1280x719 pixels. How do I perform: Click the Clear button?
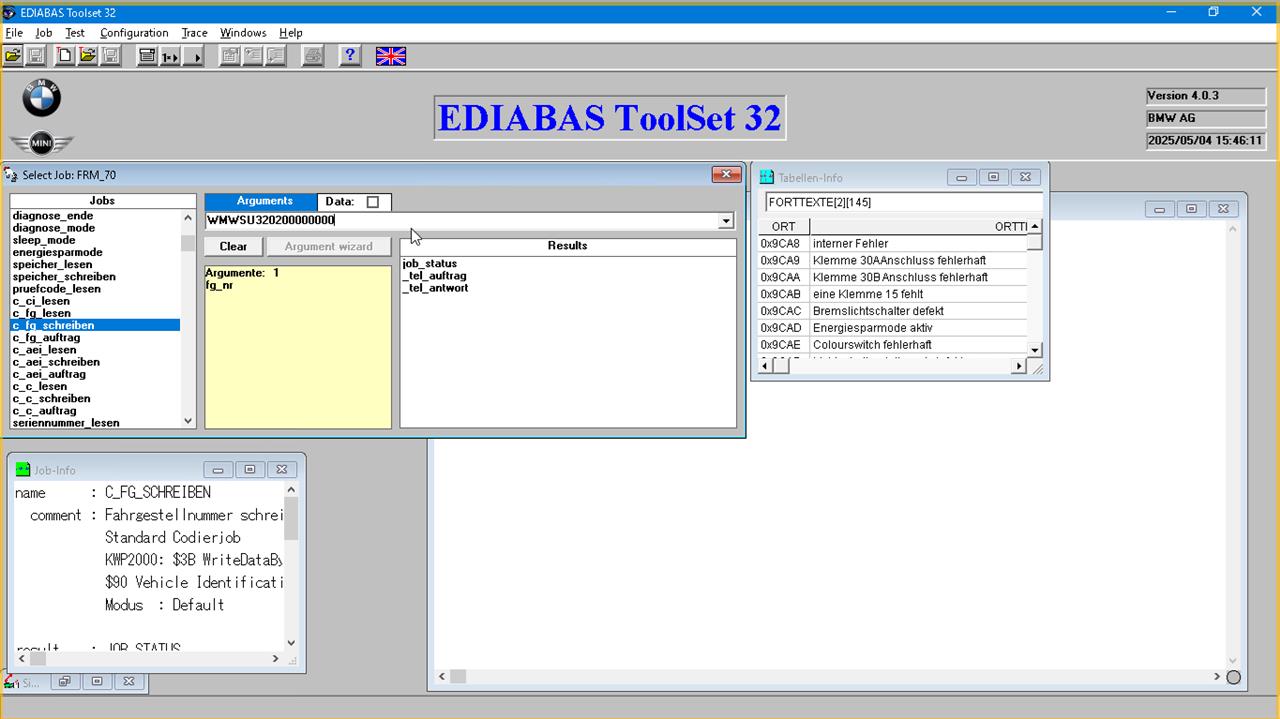click(x=233, y=246)
